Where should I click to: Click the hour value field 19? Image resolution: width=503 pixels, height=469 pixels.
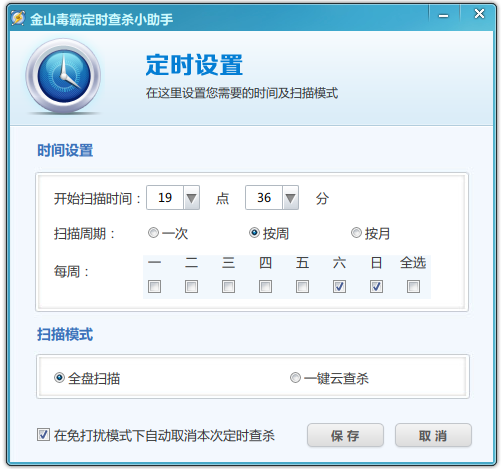165,198
